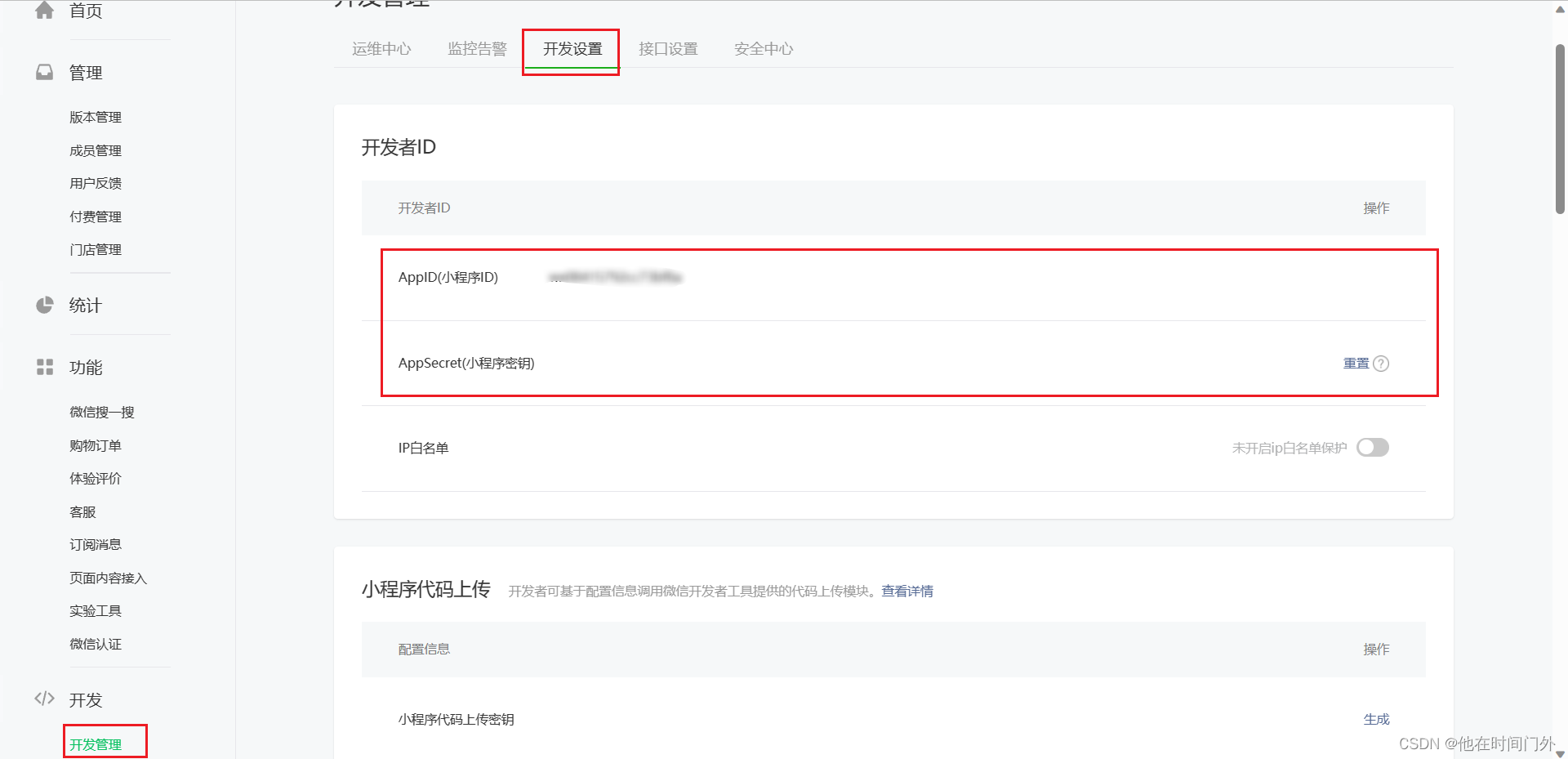Click 生成 link for upload key
This screenshot has height=759, width=1568.
coord(1376,720)
